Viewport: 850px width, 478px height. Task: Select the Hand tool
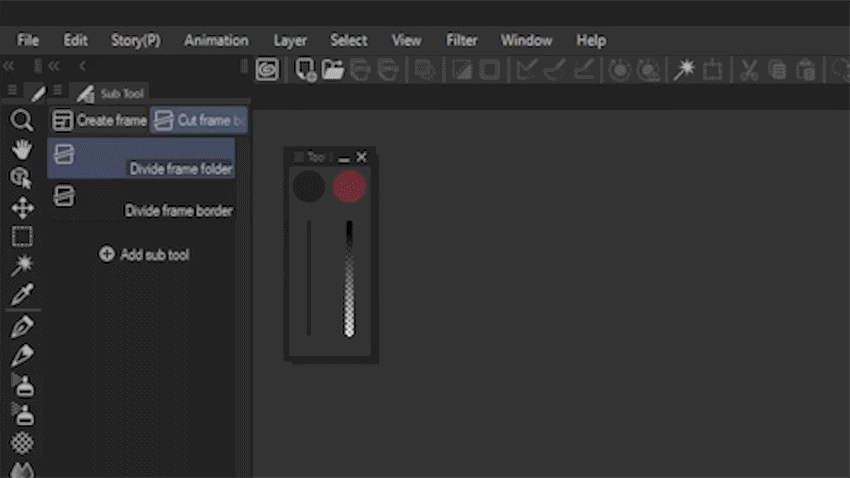pos(22,149)
